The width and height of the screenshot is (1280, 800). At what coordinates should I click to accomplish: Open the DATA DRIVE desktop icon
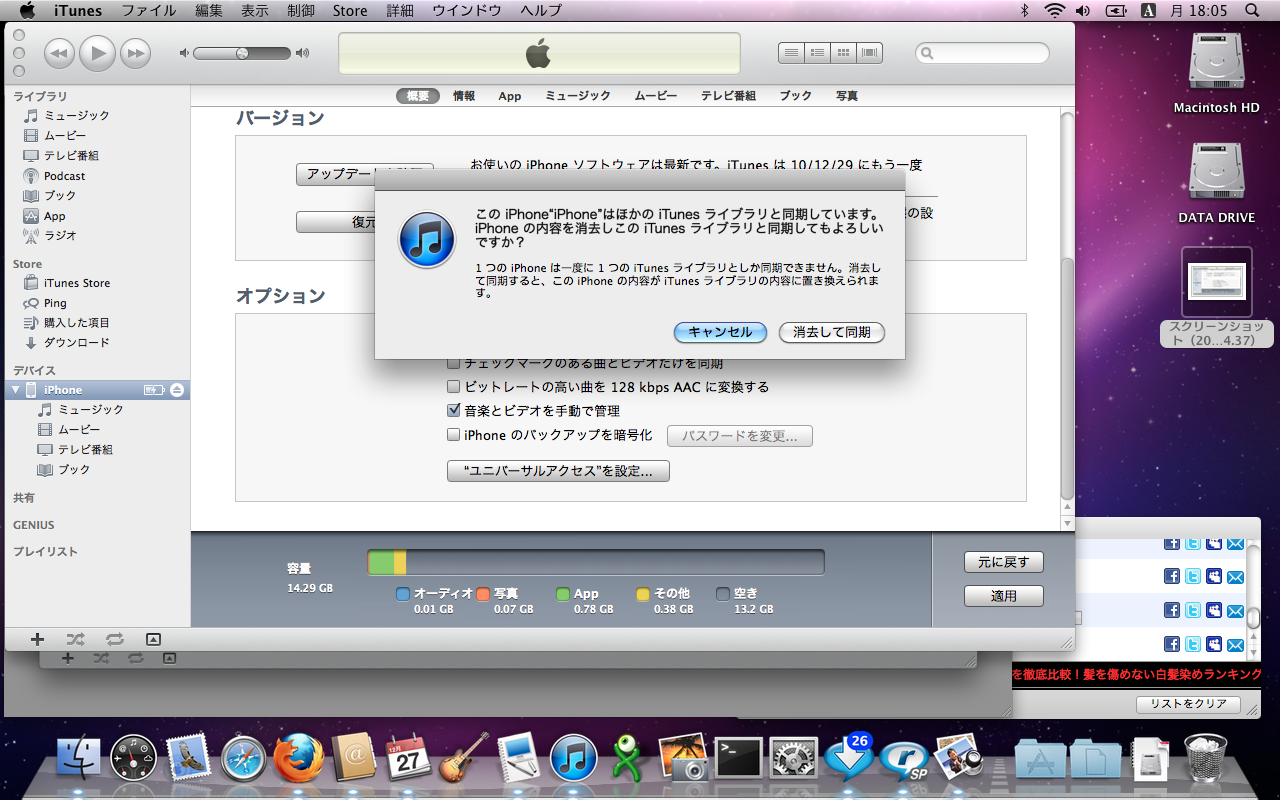point(1217,183)
